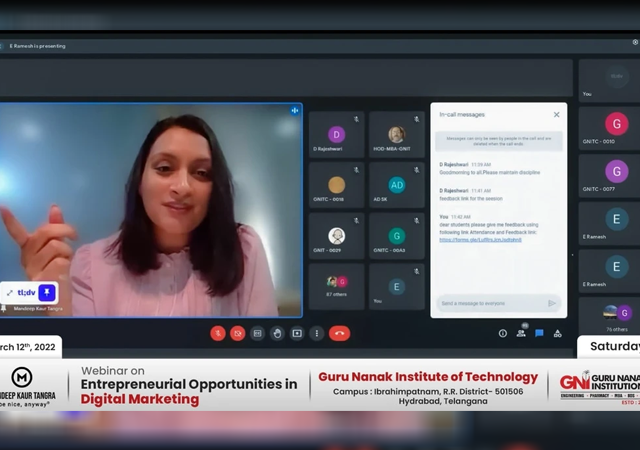The image size is (640, 450).
Task: Open the '87 others' participants tile
Action: click(x=336, y=287)
